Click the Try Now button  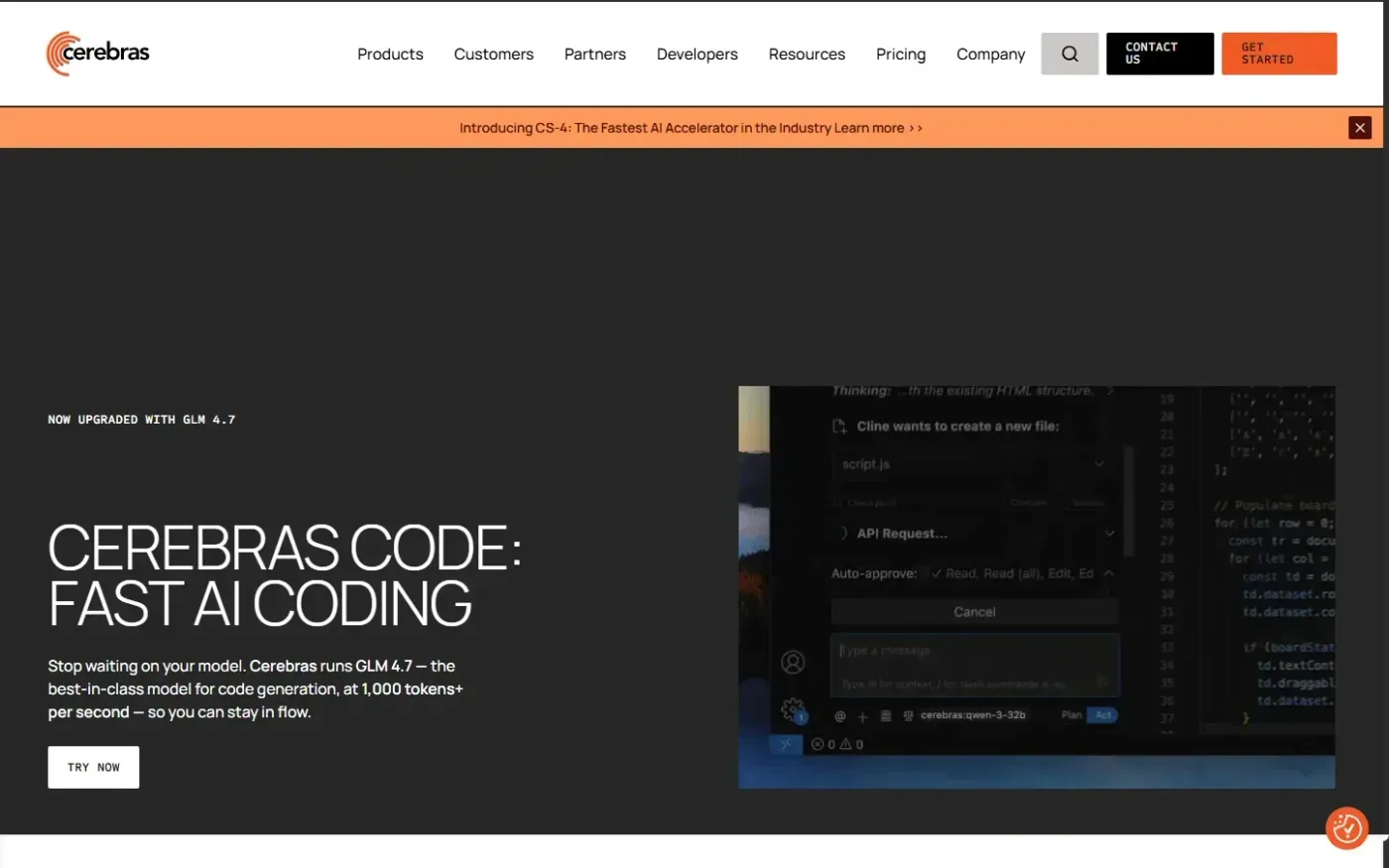[93, 768]
